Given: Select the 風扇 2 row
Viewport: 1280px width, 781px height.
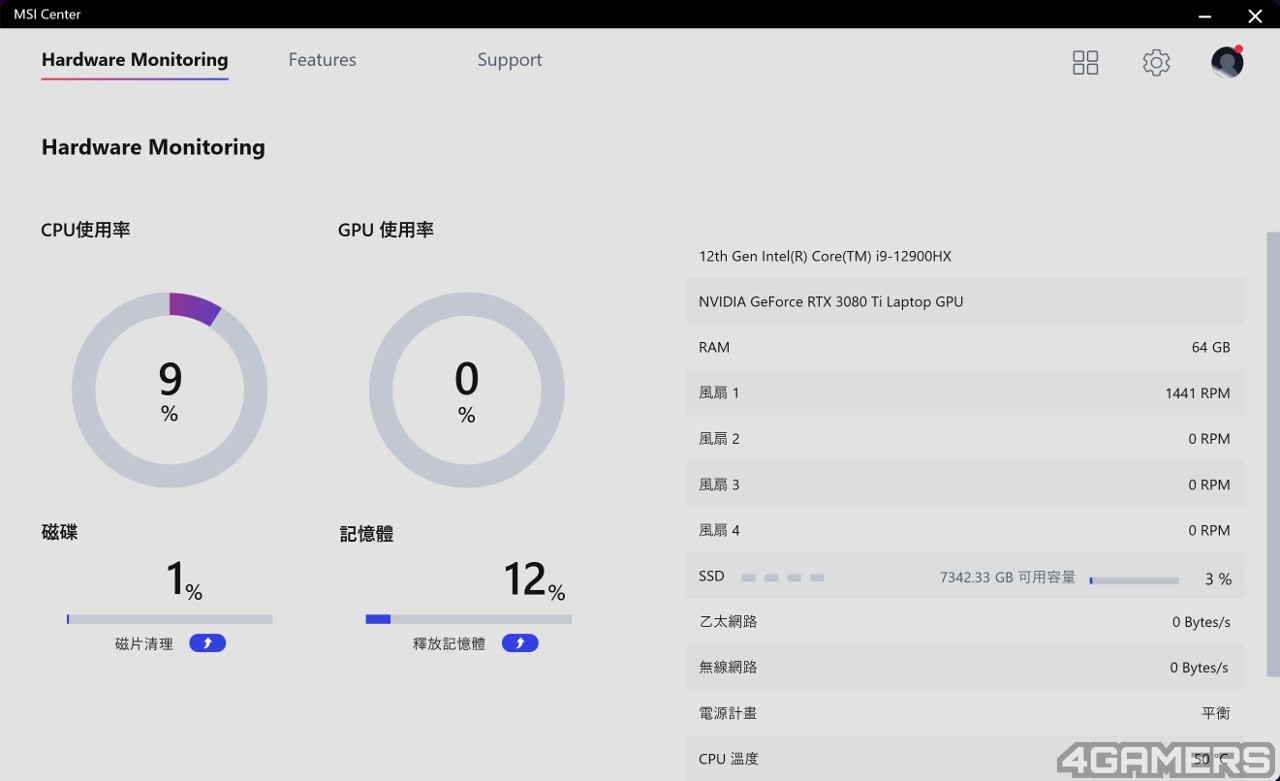Looking at the screenshot, I should click(x=965, y=439).
